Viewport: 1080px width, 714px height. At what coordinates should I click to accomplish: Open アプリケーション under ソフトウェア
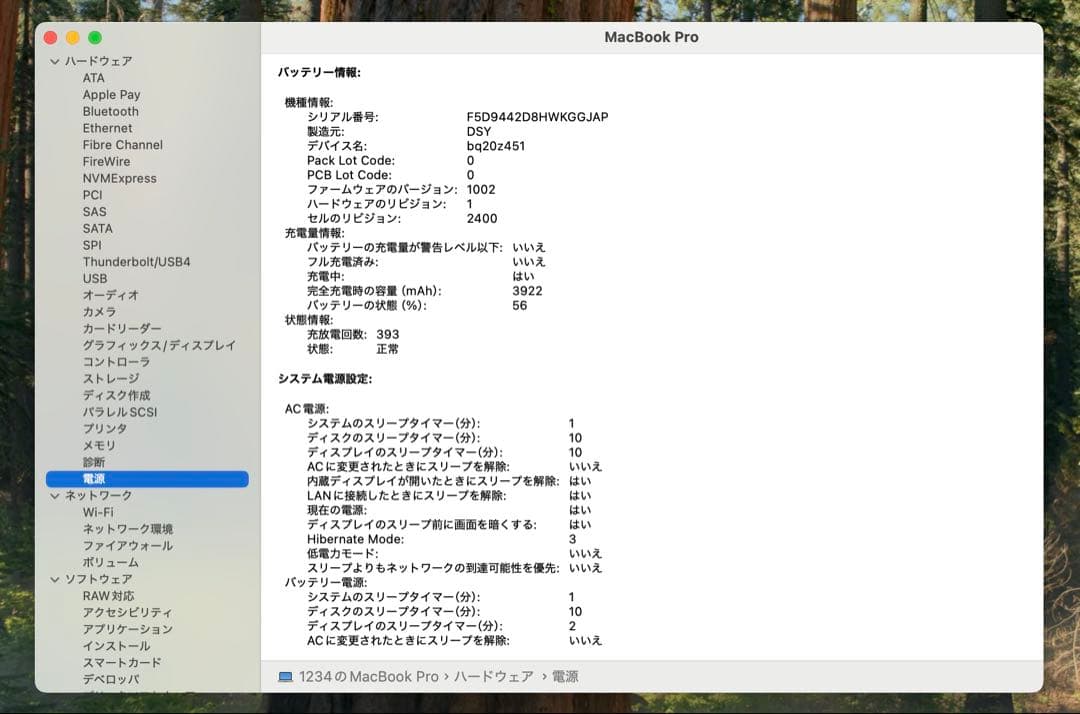click(126, 628)
